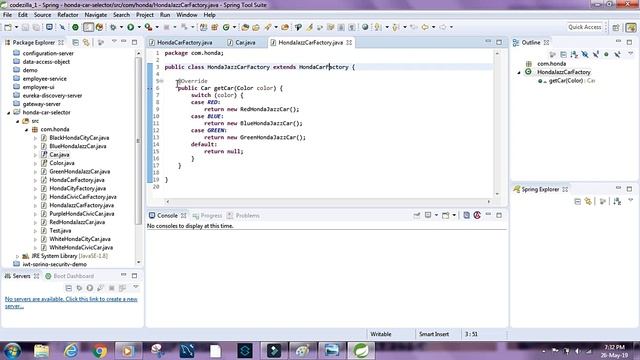This screenshot has height=360, width=640.
Task: Click the Display Selected Console icon
Action: 428,215
